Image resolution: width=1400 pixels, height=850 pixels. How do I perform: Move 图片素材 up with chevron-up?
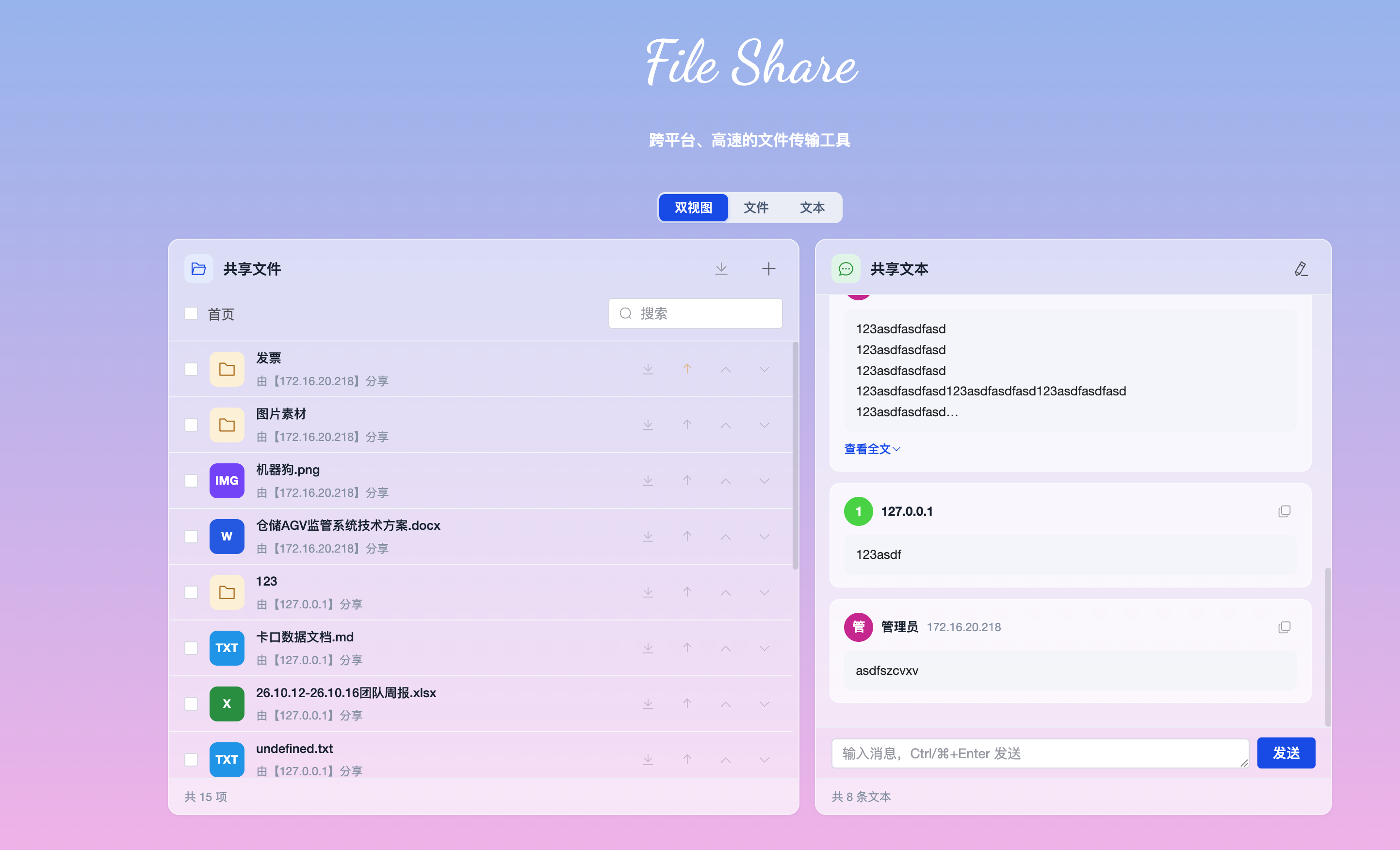726,425
